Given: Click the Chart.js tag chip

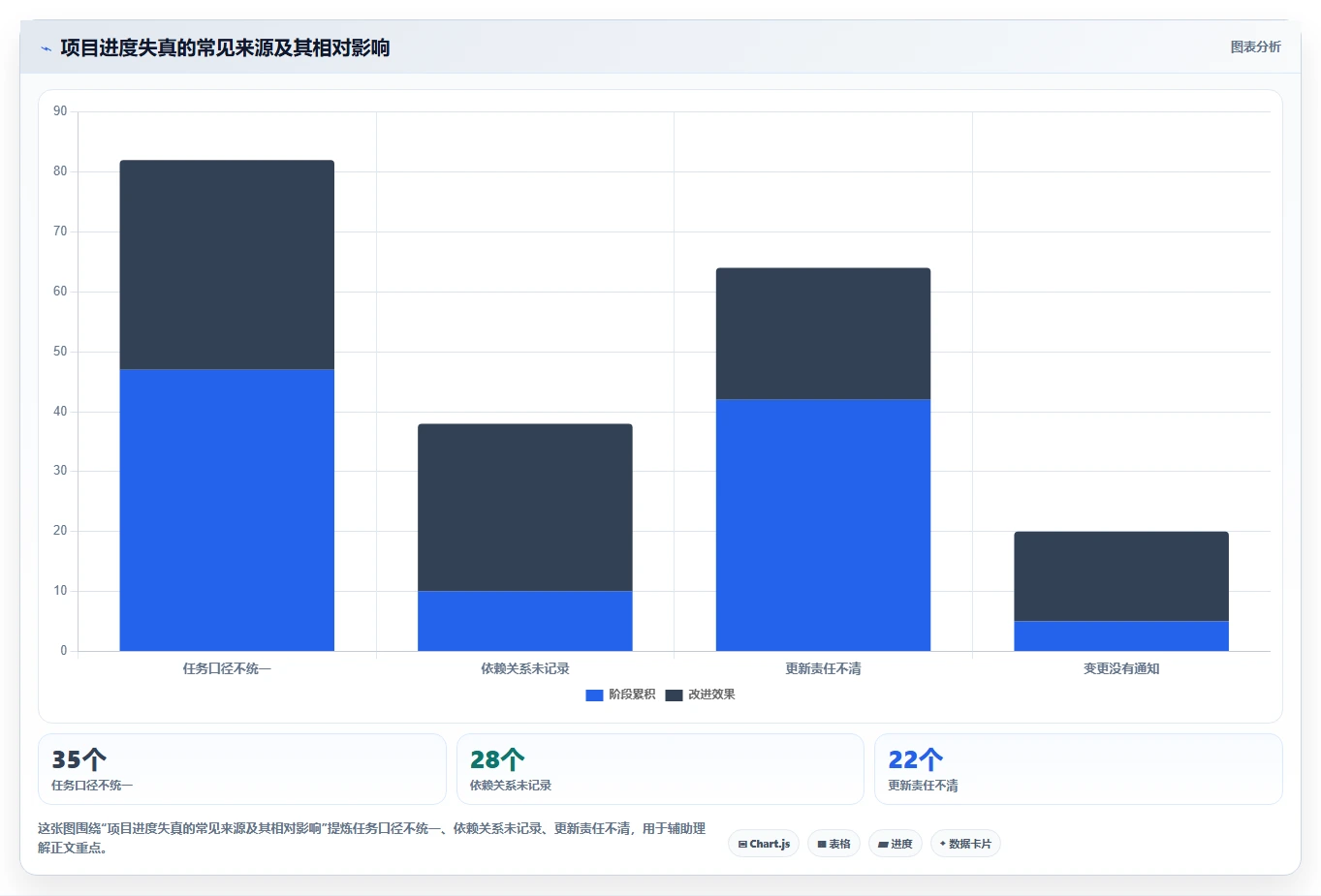Looking at the screenshot, I should pos(764,844).
